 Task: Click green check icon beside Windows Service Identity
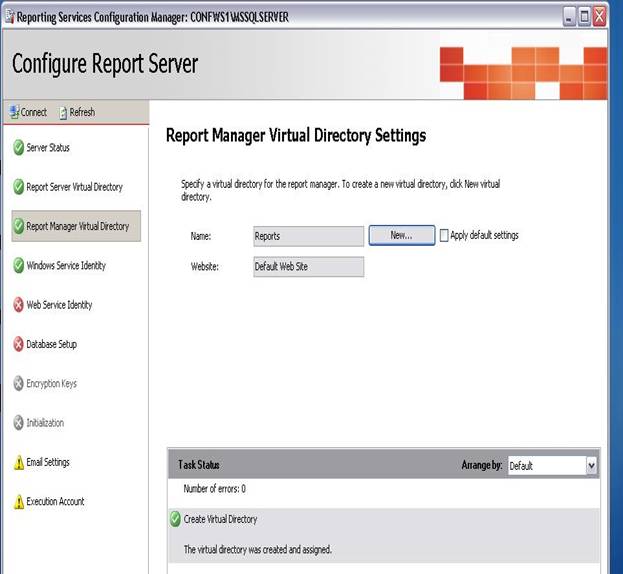coord(18,265)
